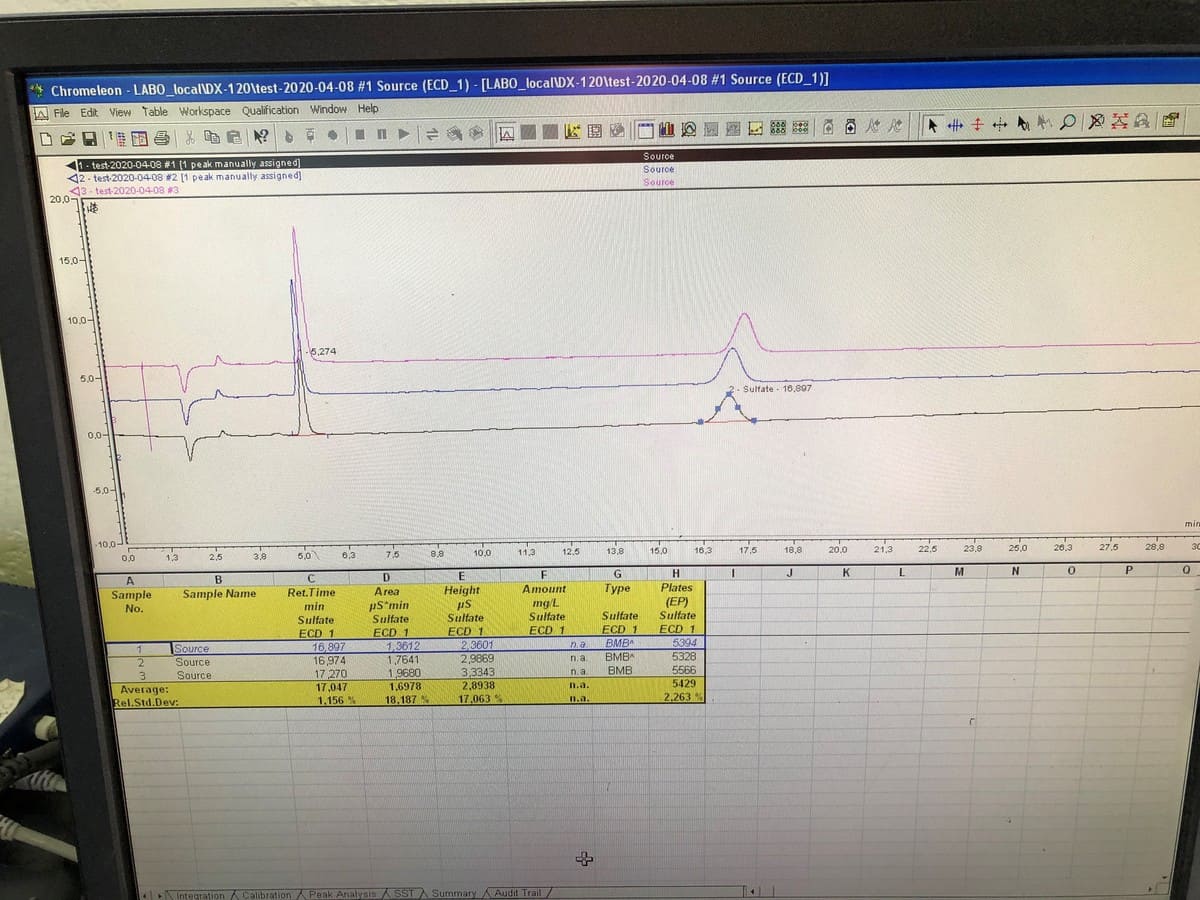
Task: Switch to the Audit Trail tab
Action: pyautogui.click(x=518, y=892)
